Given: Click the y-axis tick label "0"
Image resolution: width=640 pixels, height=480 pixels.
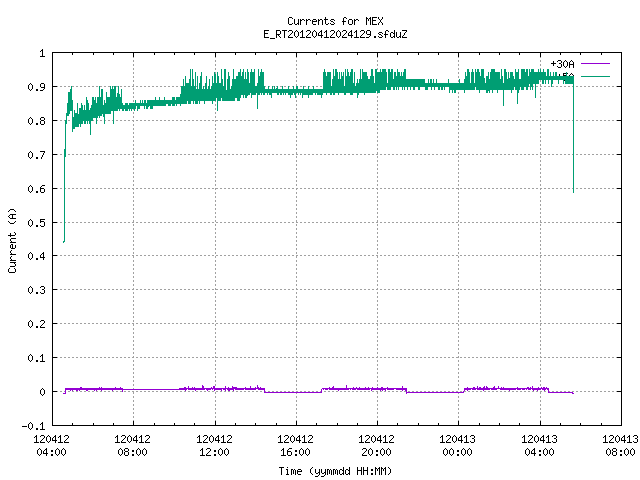Looking at the screenshot, I should point(42,392).
